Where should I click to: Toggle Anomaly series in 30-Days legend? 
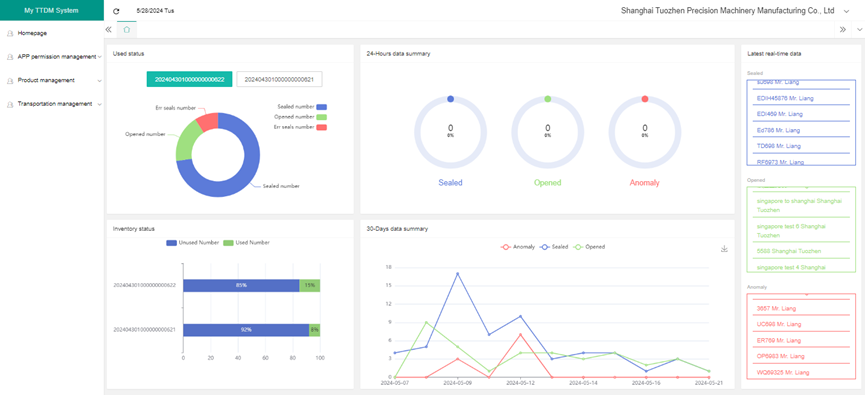[517, 247]
